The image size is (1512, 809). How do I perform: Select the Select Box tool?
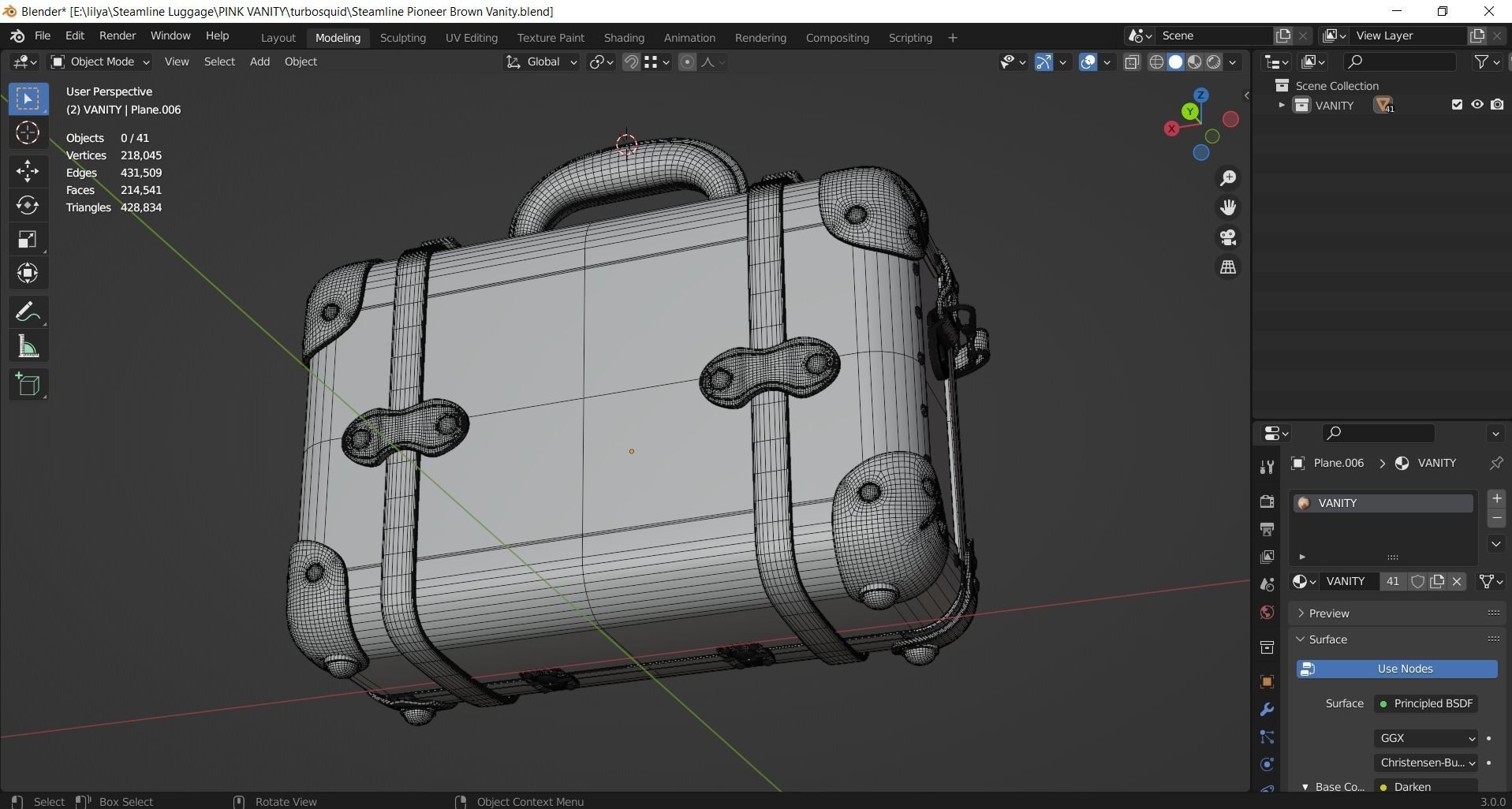click(x=28, y=99)
